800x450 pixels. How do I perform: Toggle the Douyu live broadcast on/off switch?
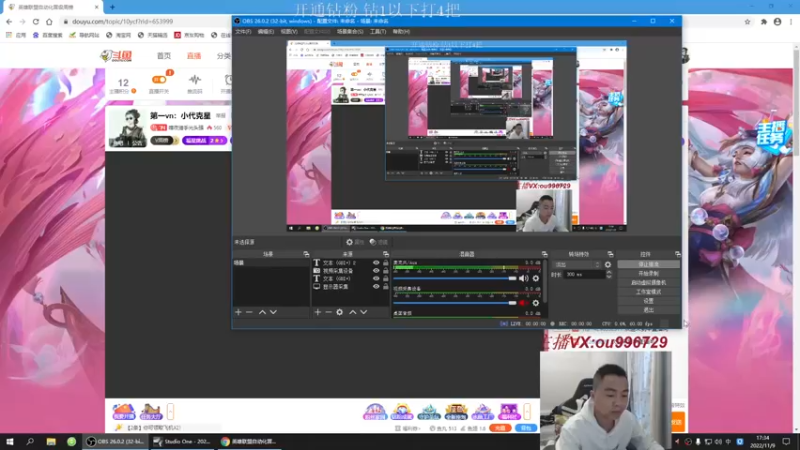(x=159, y=80)
